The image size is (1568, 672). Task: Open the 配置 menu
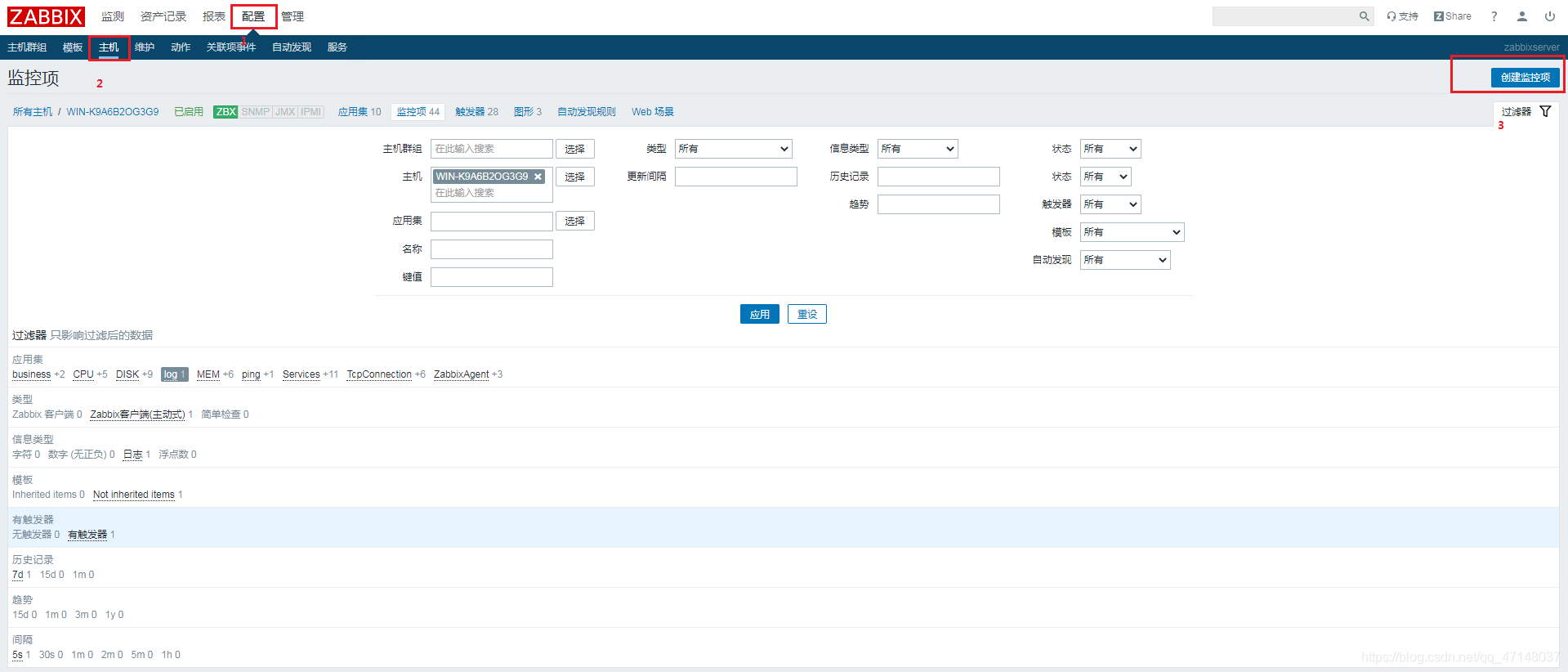pyautogui.click(x=253, y=16)
